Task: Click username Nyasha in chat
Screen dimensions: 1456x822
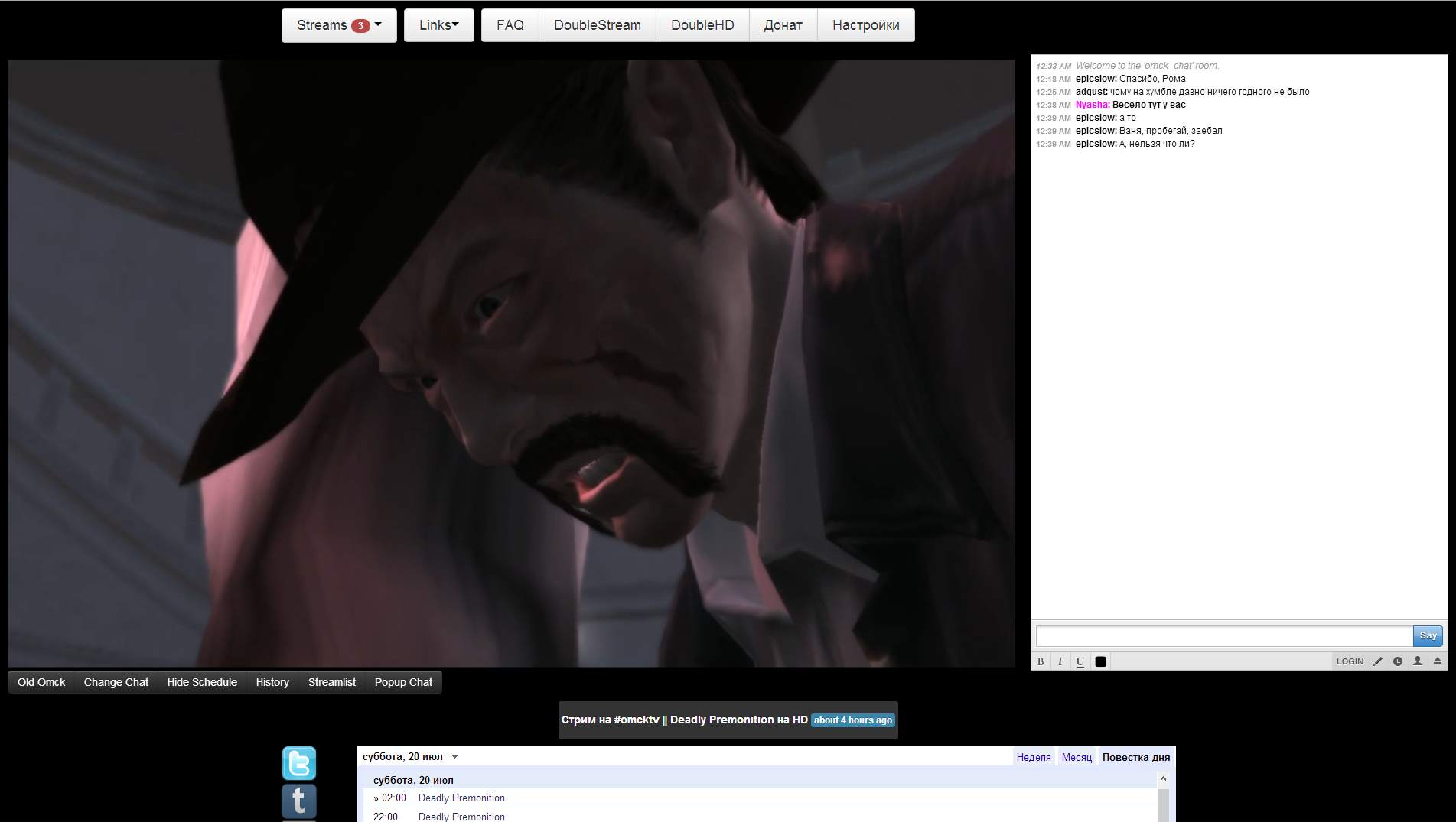Action: pyautogui.click(x=1093, y=105)
